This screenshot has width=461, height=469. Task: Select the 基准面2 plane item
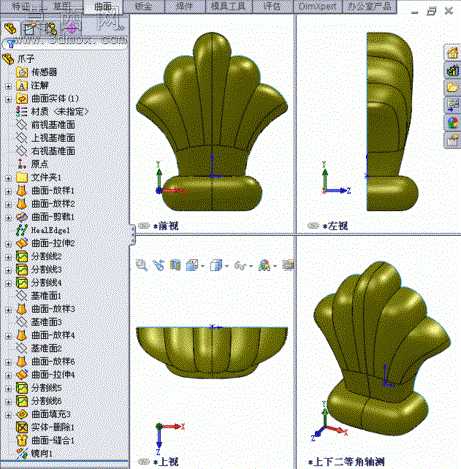pyautogui.click(x=46, y=348)
